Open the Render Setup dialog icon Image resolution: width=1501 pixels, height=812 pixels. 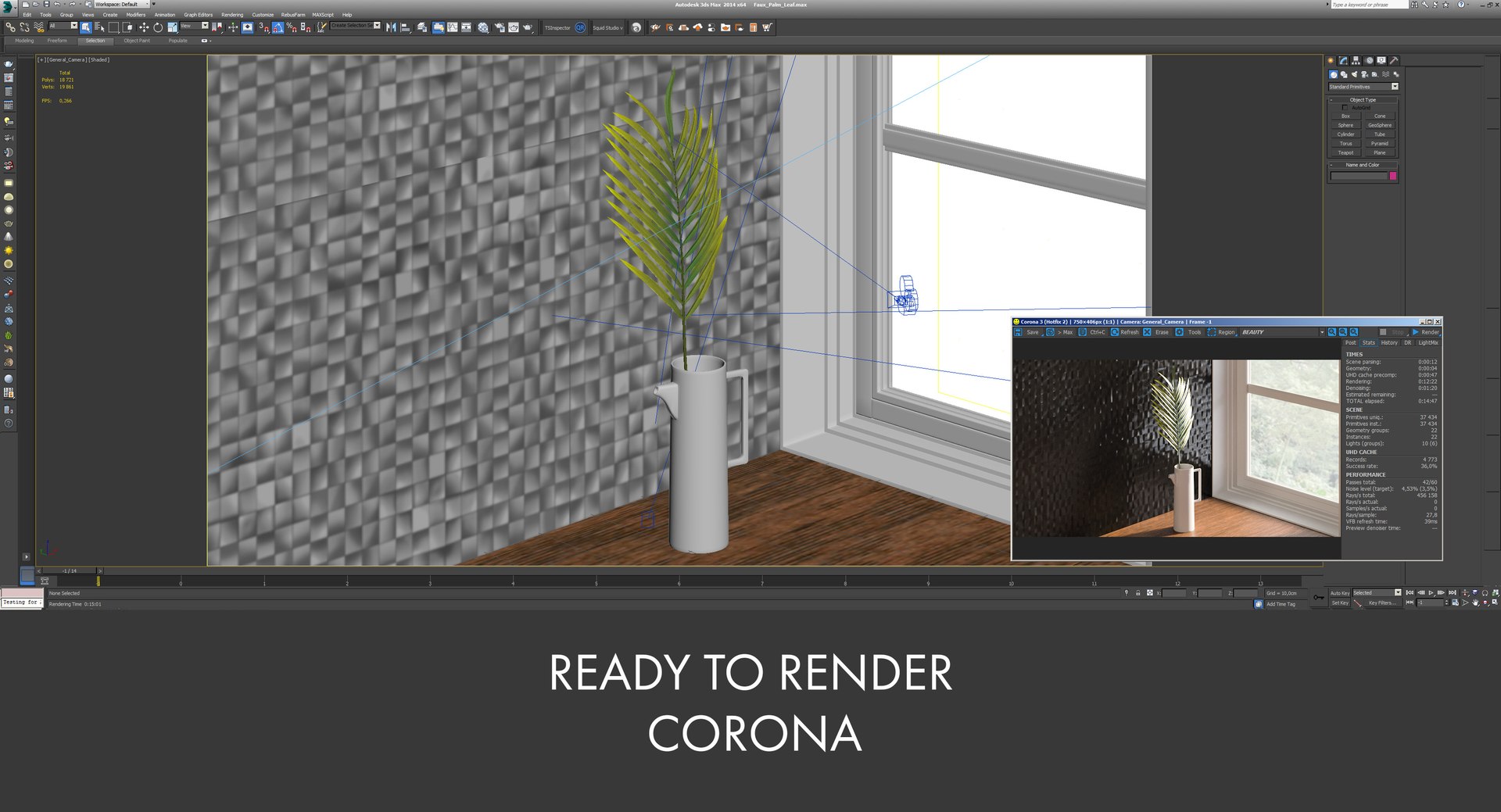(x=499, y=27)
